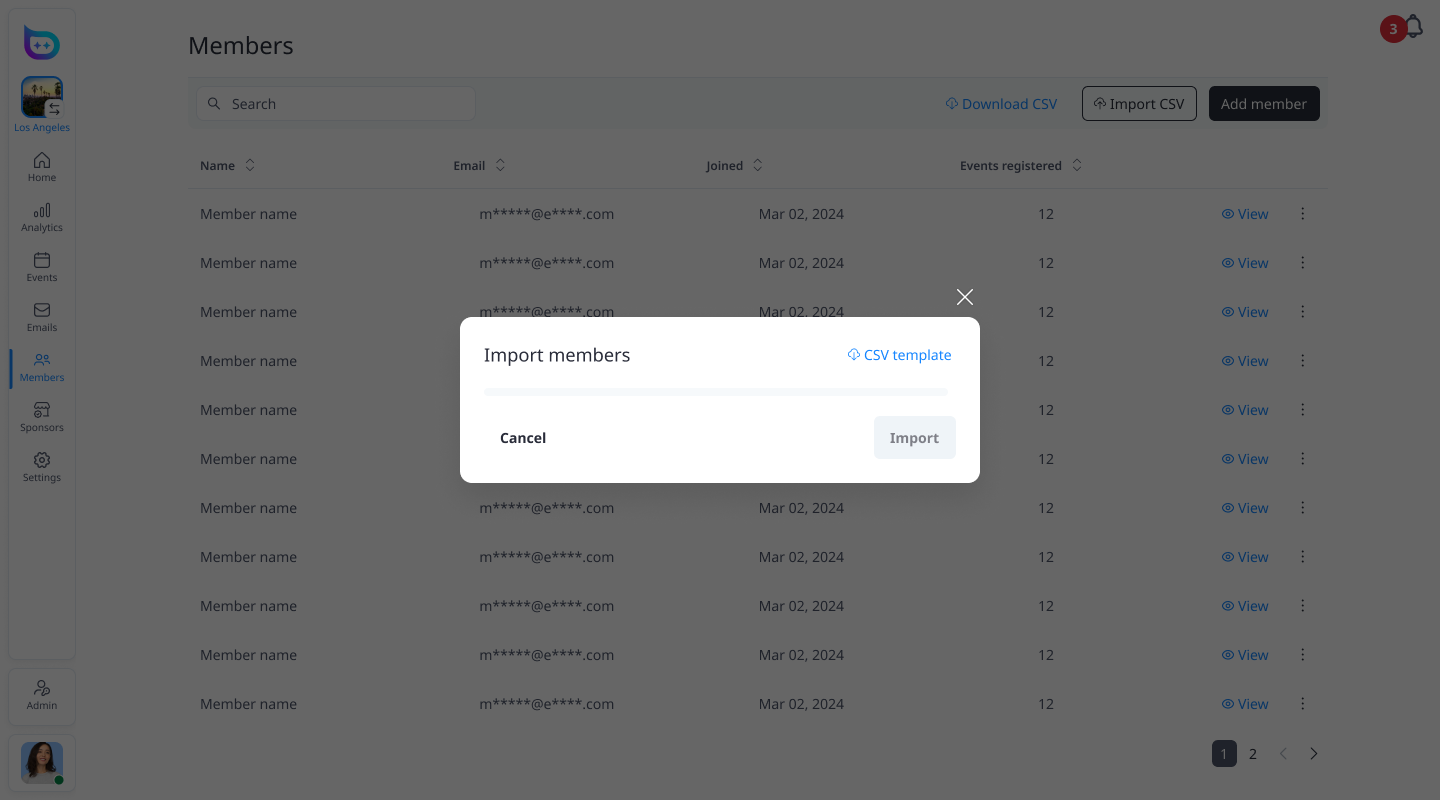Click the notifications bell icon

[x=1414, y=27]
